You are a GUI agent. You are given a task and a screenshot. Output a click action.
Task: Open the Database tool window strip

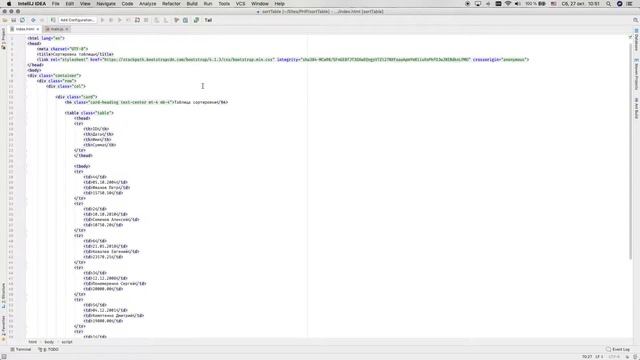coord(636,40)
